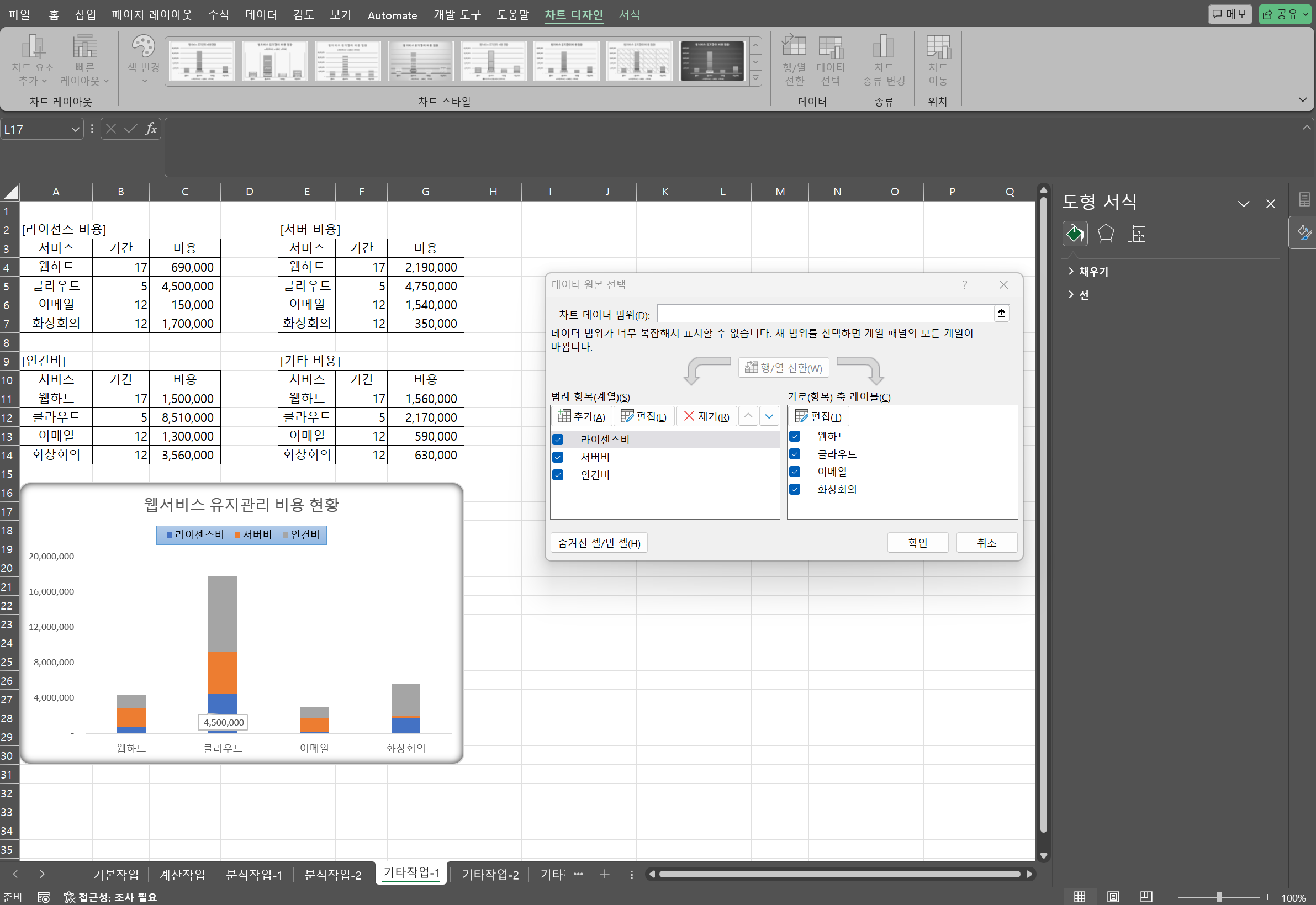Select the dark chart style thumbnail
Viewport: 1316px width, 905px height.
tap(712, 61)
